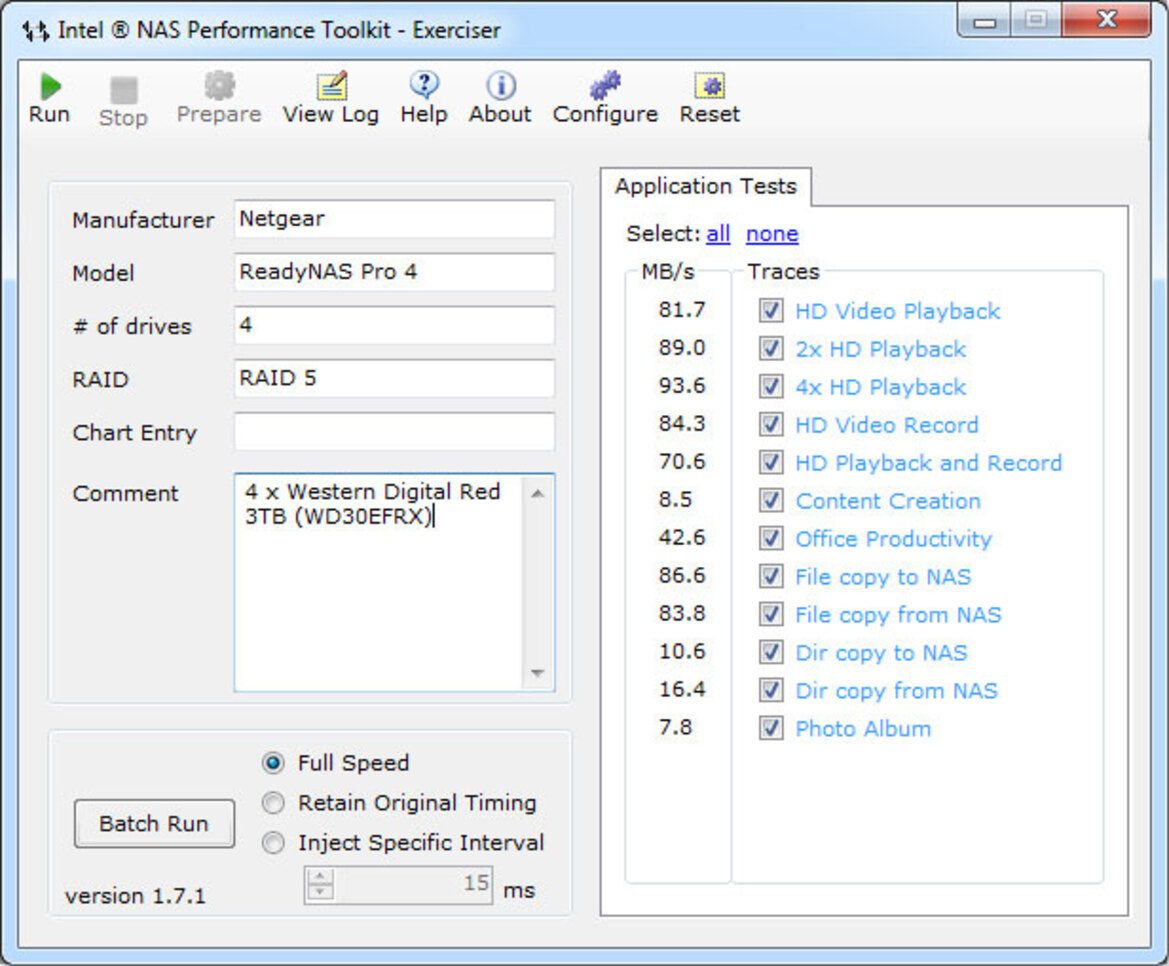This screenshot has height=966, width=1169.
Task: Toggle 4x HD Playback checkbox
Action: pyautogui.click(x=771, y=386)
